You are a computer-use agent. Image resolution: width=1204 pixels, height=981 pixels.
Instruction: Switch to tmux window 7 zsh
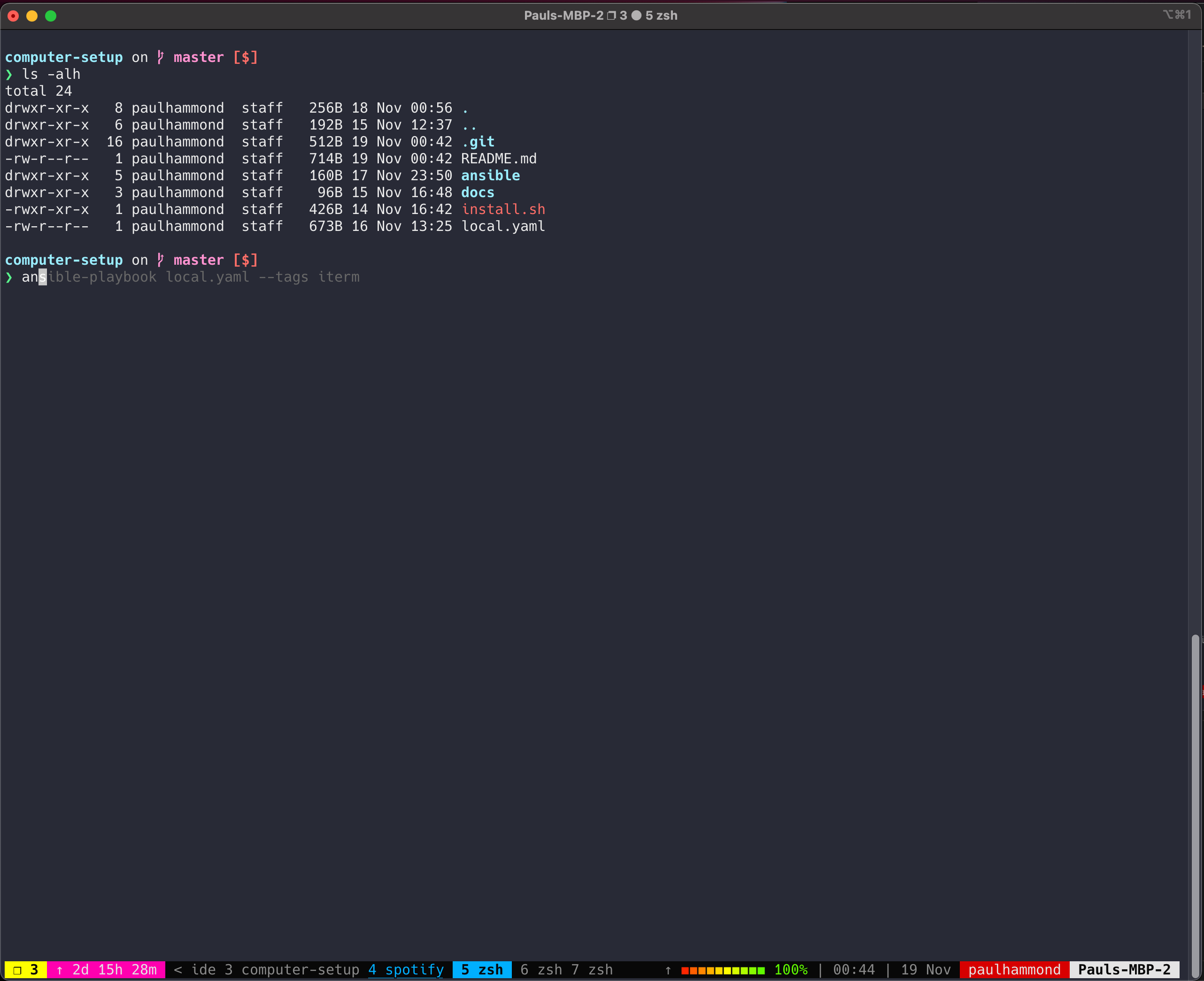(592, 970)
